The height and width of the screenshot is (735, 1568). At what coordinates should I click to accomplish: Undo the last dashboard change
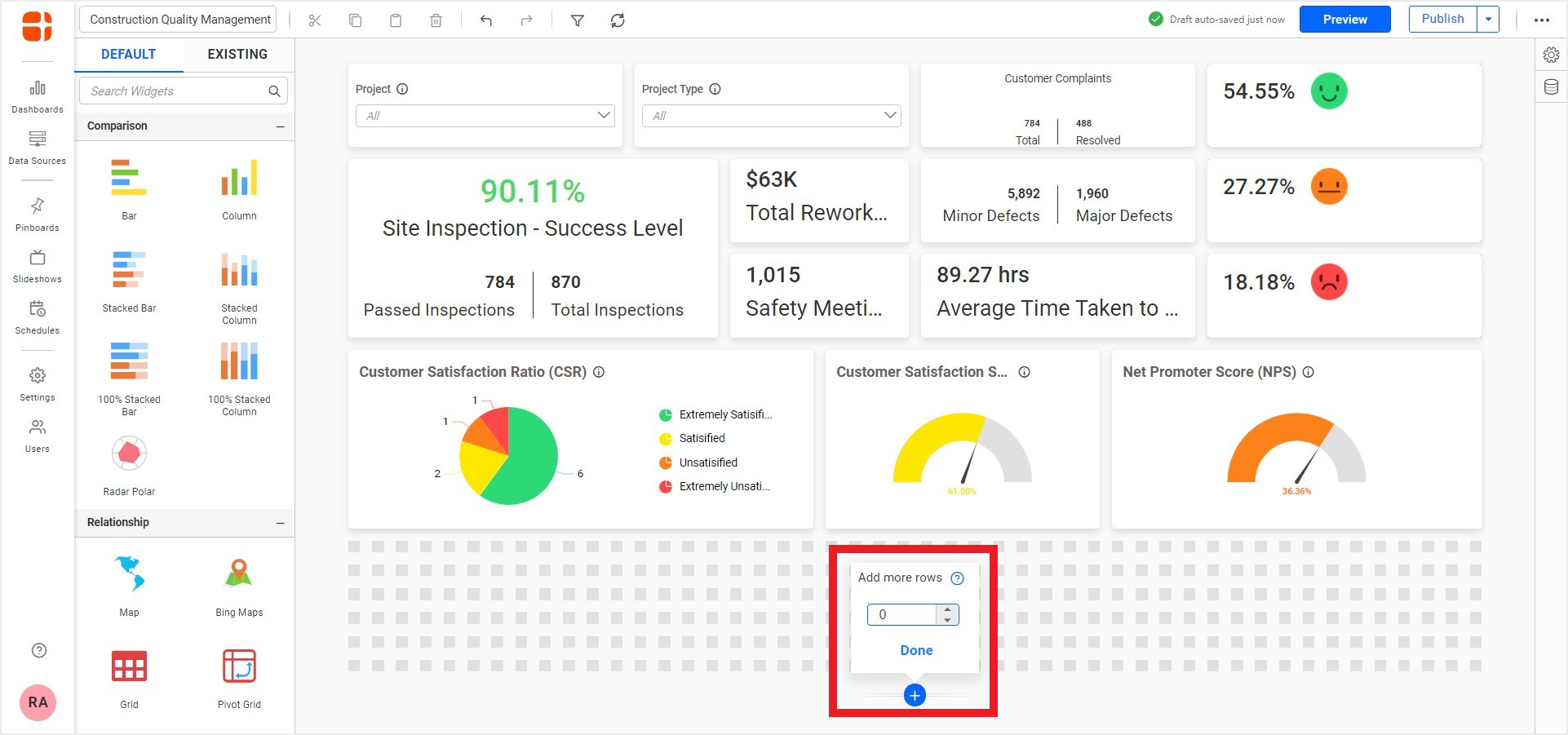[485, 20]
